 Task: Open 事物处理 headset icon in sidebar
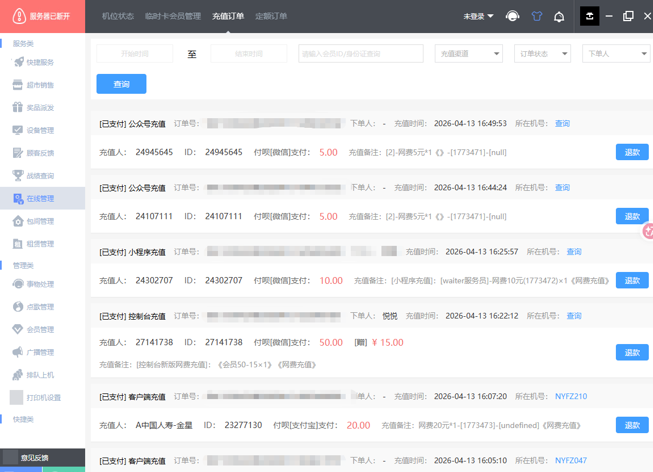pyautogui.click(x=18, y=284)
